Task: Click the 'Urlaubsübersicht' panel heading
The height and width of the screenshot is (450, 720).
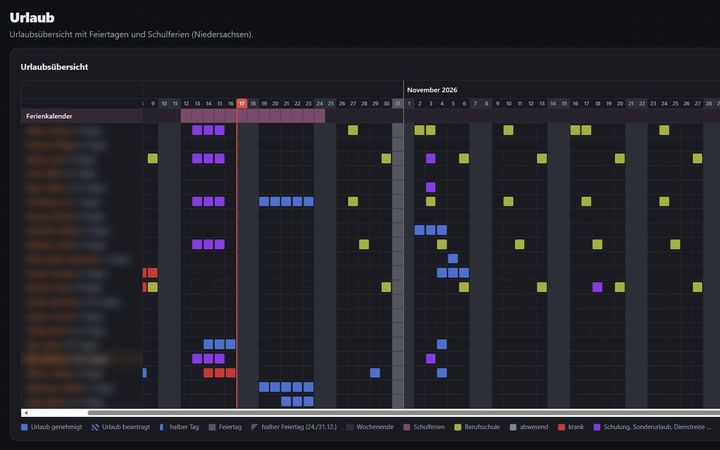Action: pyautogui.click(x=54, y=67)
